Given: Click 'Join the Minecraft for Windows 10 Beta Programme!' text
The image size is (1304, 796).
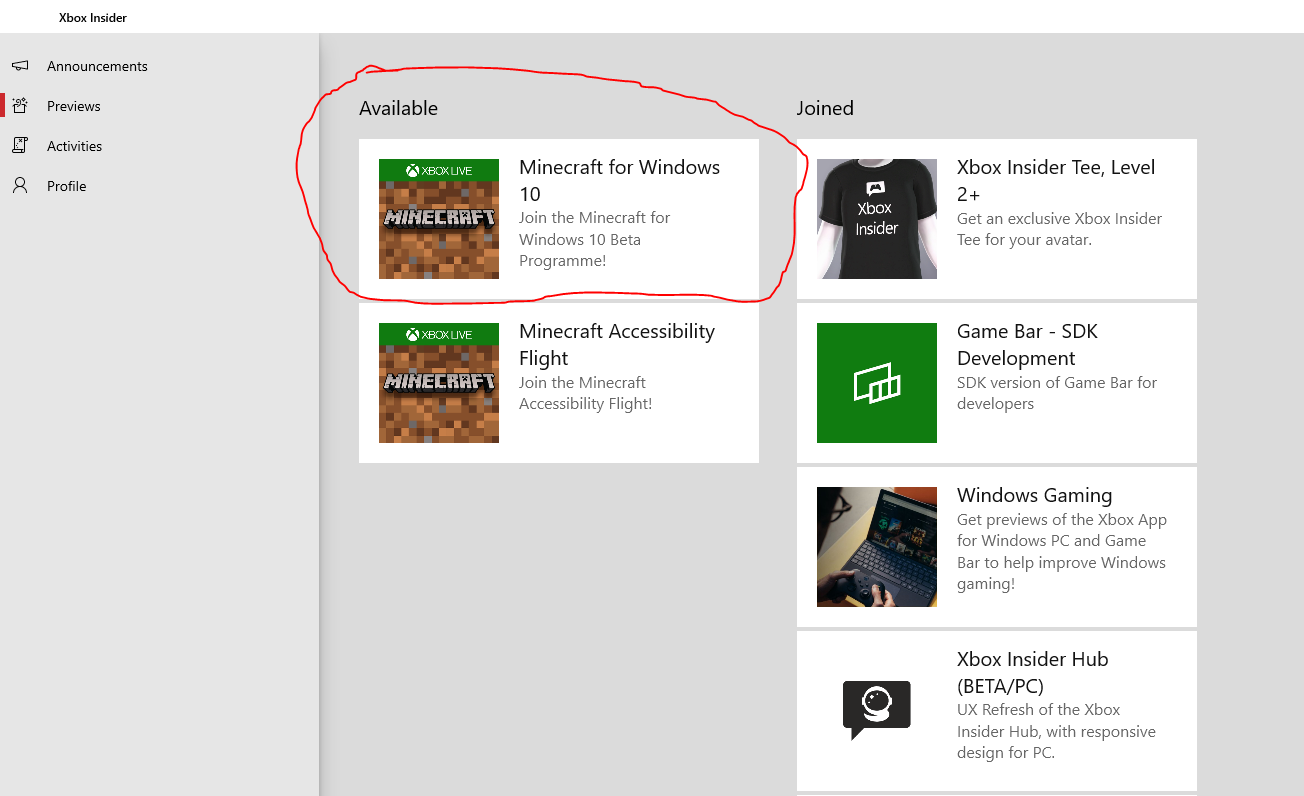Looking at the screenshot, I should (595, 239).
